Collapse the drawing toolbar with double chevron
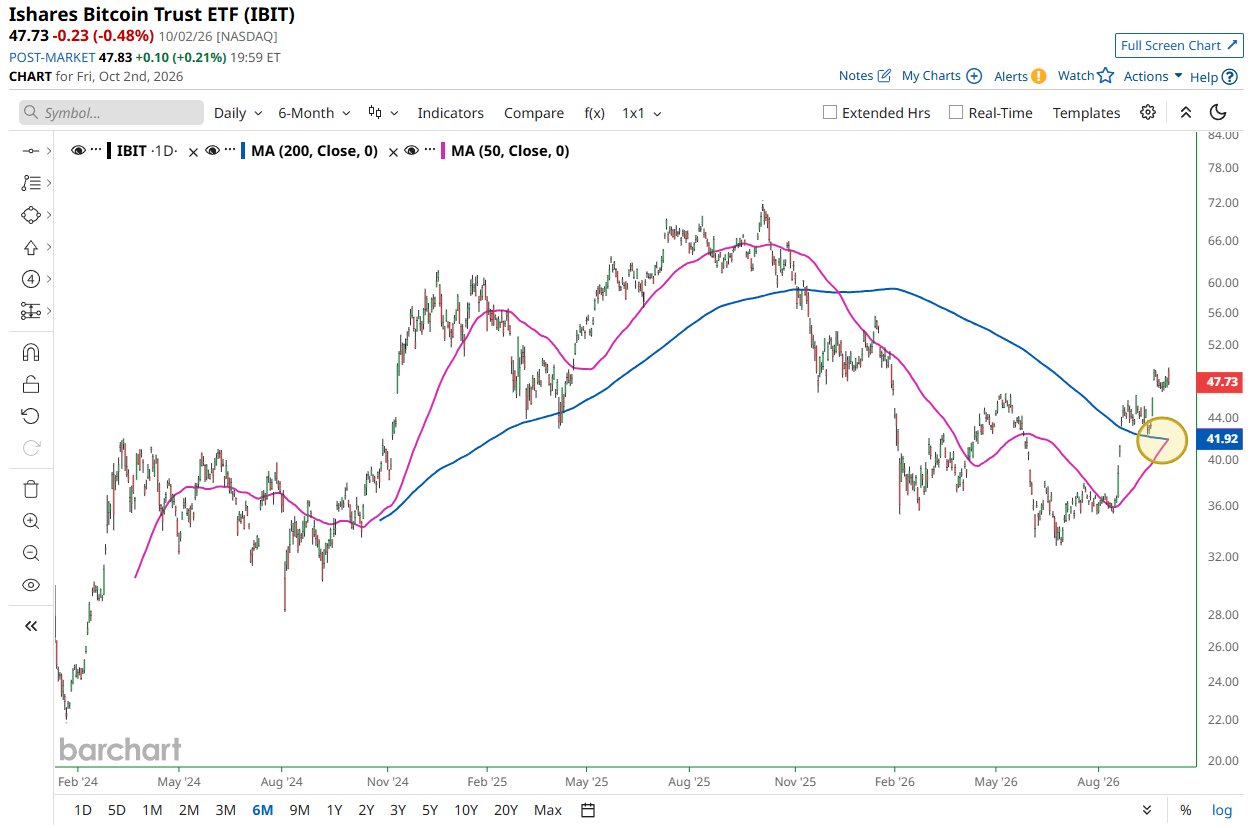Screen dimensions: 1252x828 coord(30,626)
